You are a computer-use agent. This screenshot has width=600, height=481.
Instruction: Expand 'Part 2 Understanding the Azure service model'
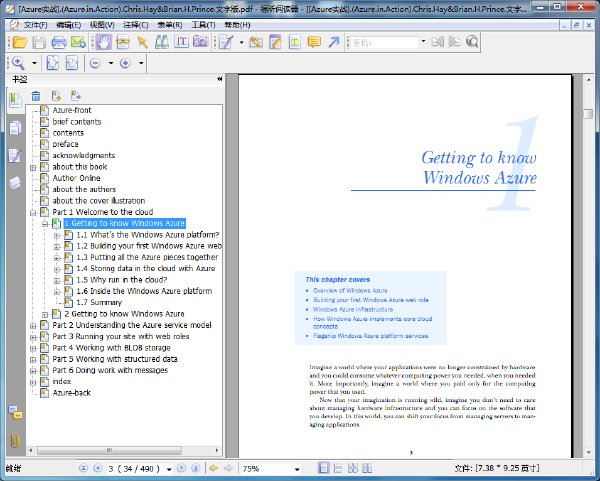33,326
